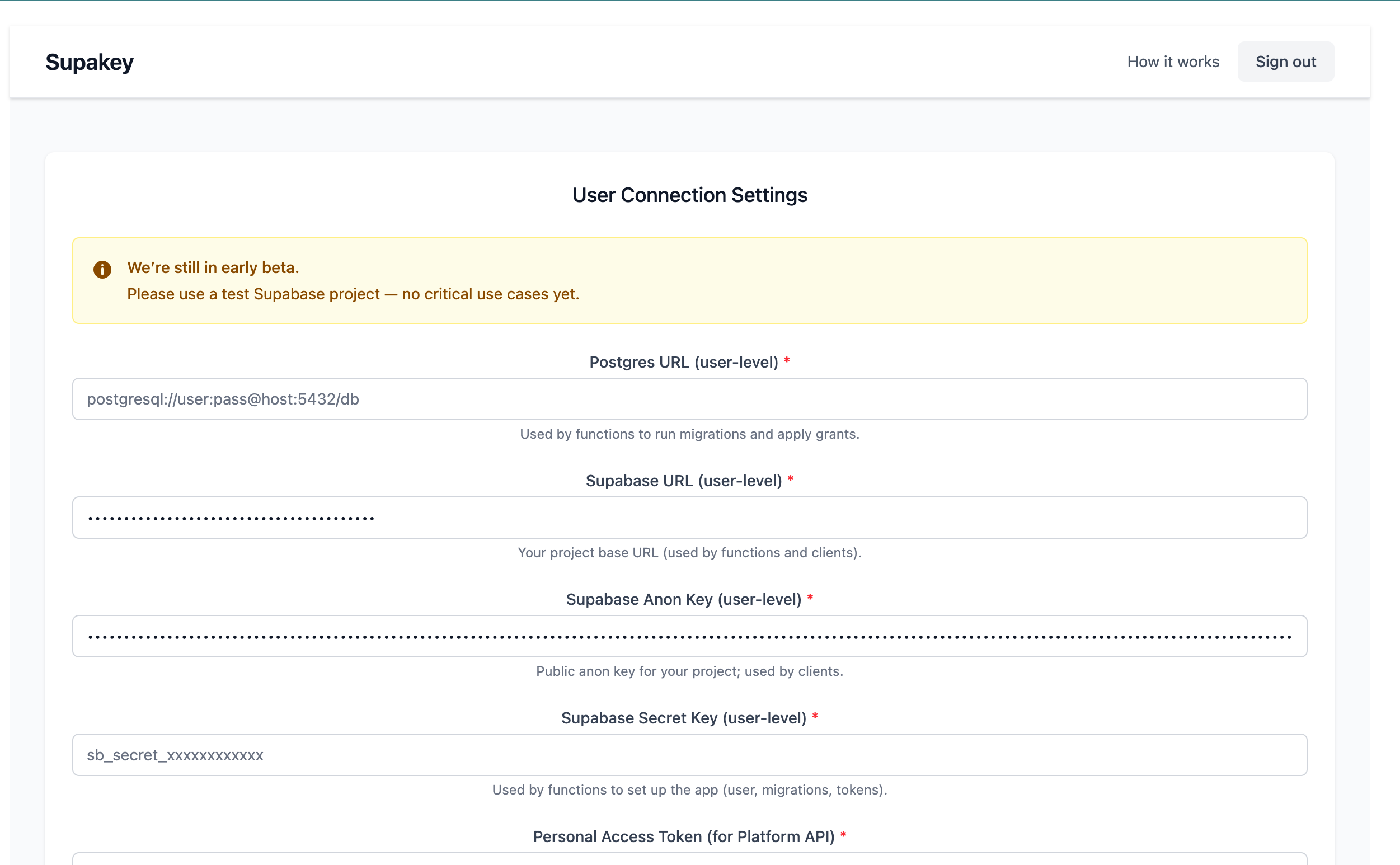Screen dimensions: 1400x865
Task: Focus the Supabase Secret Key field
Action: 689,755
